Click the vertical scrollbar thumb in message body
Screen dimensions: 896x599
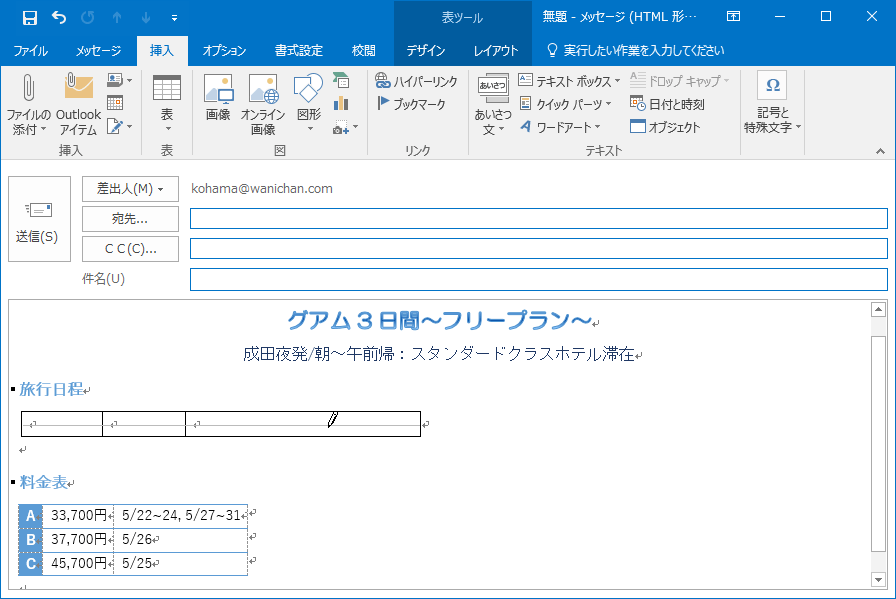tap(878, 444)
